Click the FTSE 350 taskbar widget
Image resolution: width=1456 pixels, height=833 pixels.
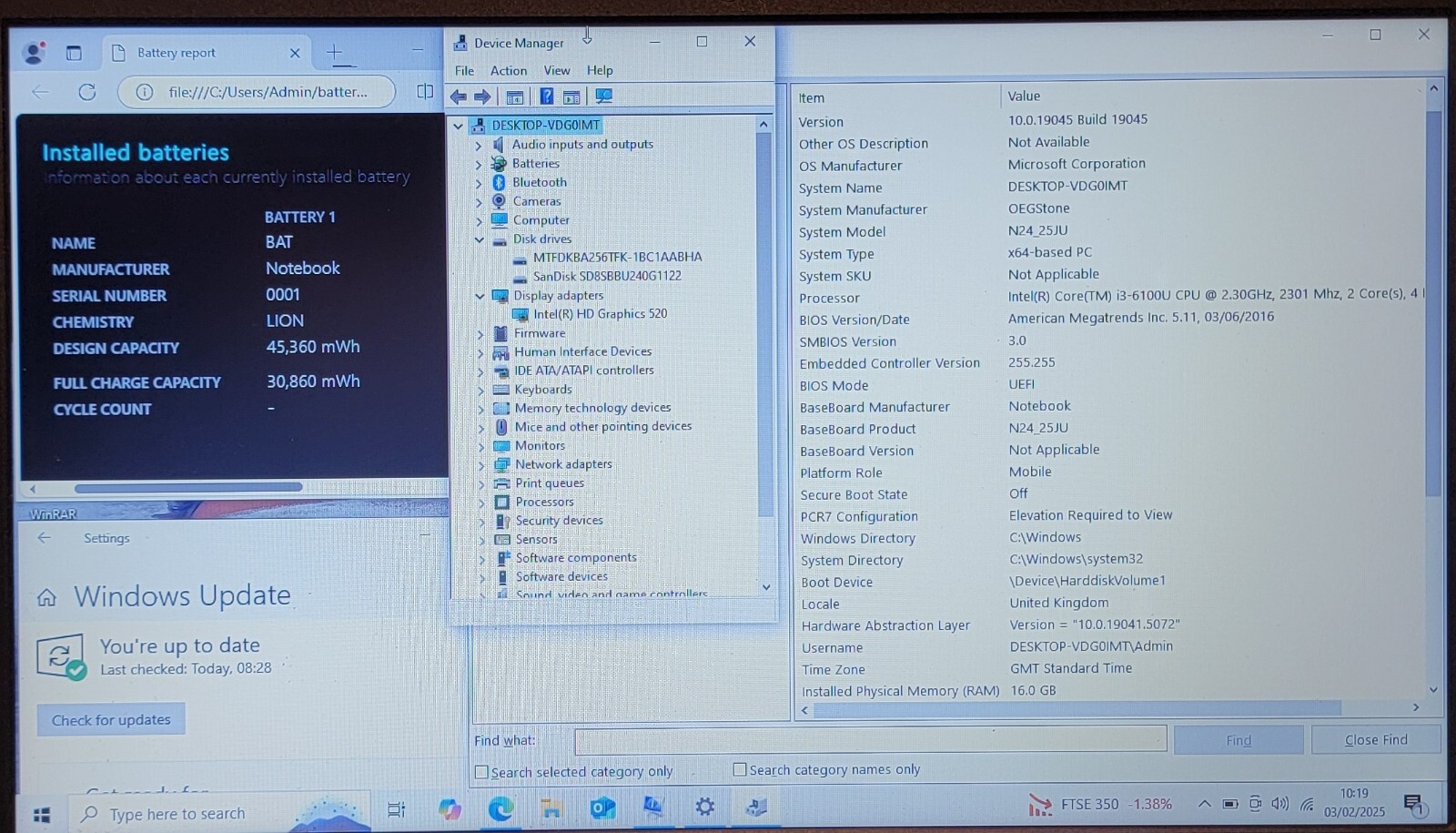[1101, 804]
